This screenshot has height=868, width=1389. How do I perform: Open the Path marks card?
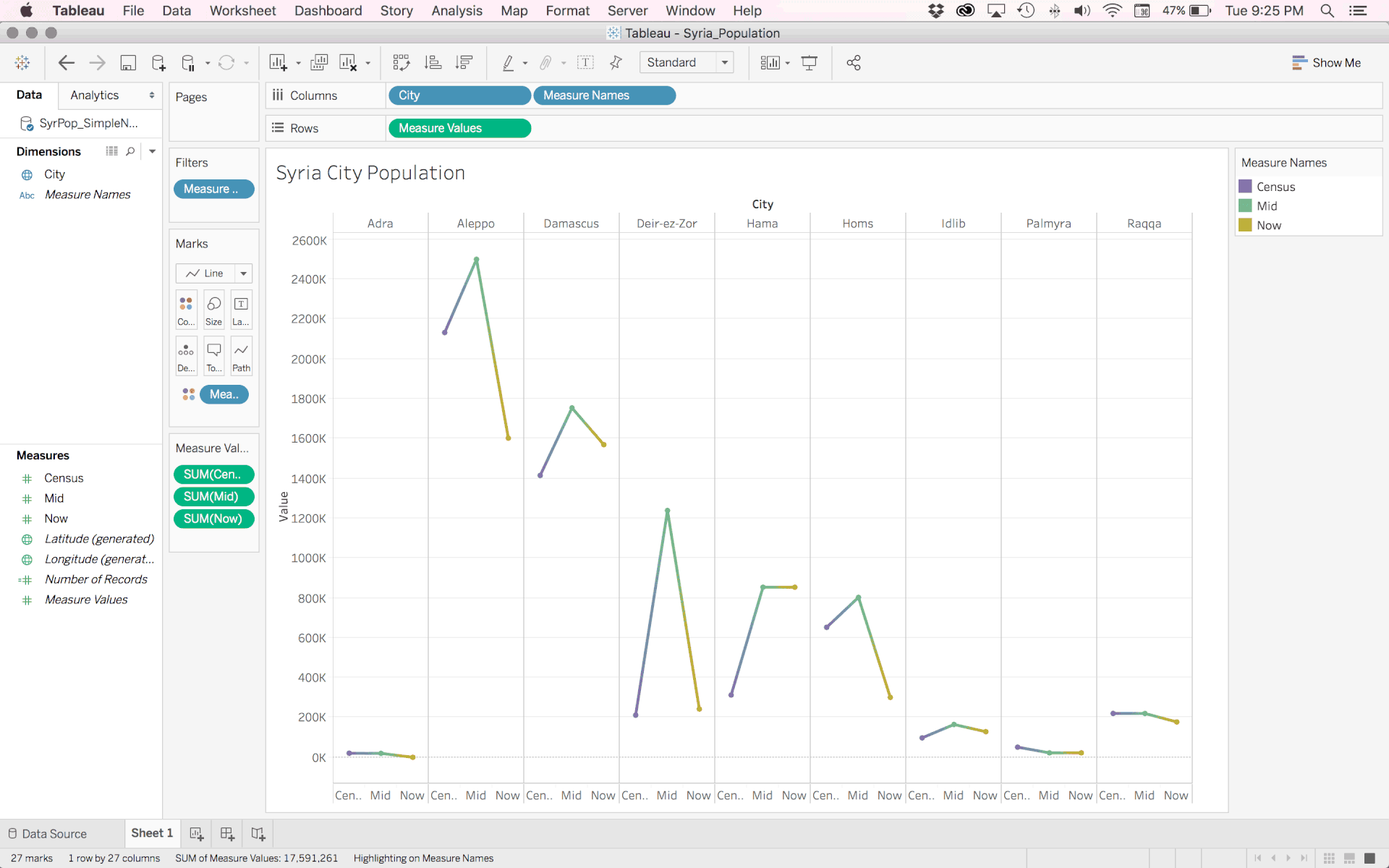pyautogui.click(x=241, y=356)
